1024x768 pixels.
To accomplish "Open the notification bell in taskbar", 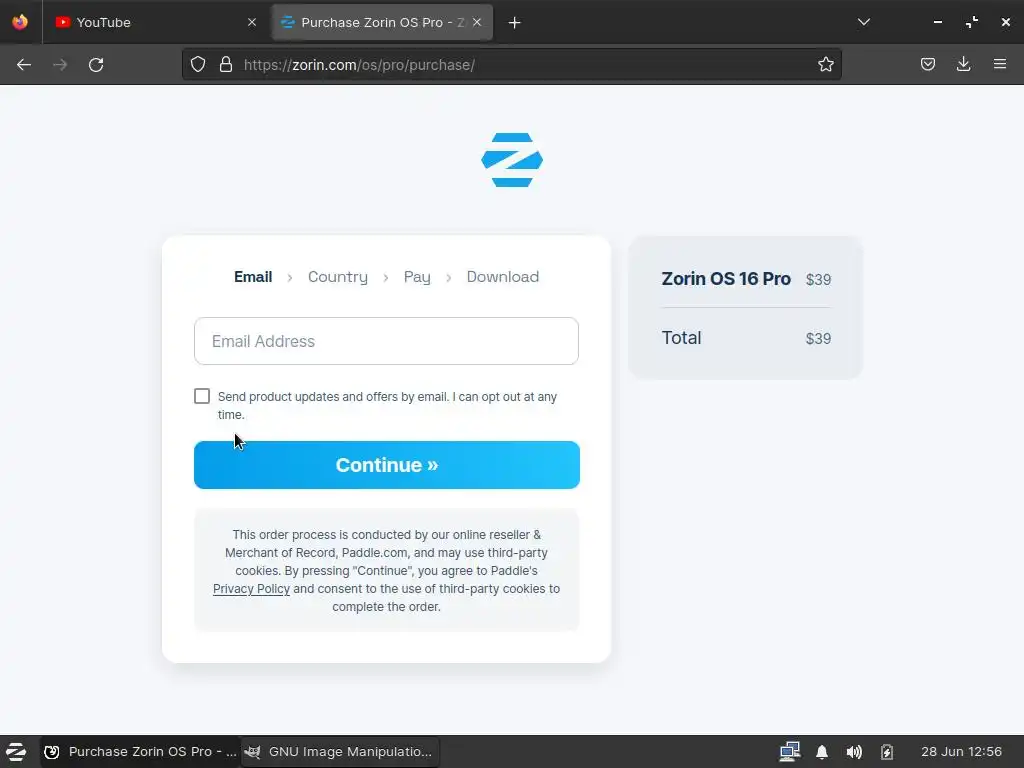I will point(822,752).
